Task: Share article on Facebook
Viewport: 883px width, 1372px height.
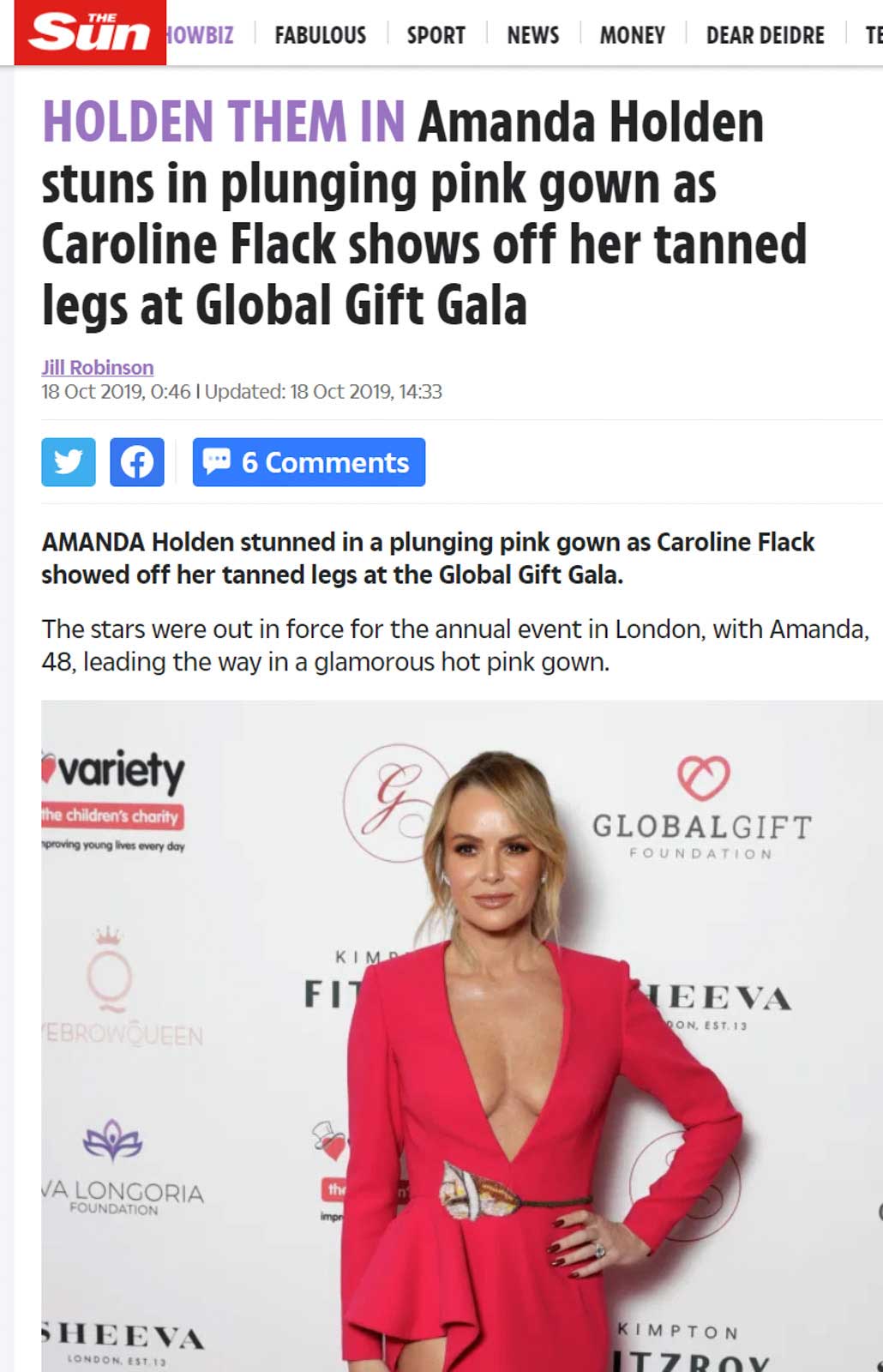Action: point(137,462)
